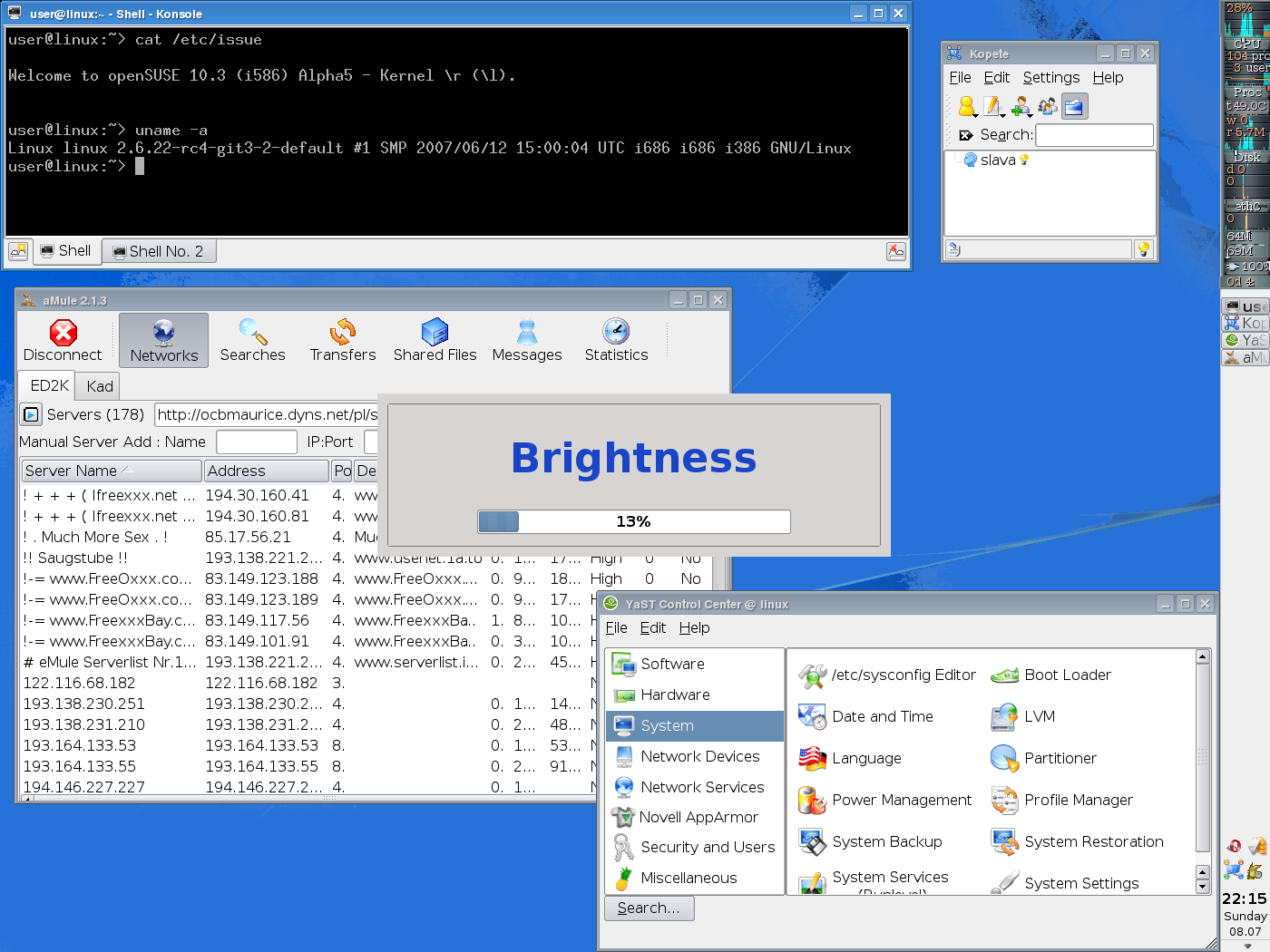This screenshot has width=1270, height=952.
Task: Open the Profile Manager module
Action: point(1061,800)
